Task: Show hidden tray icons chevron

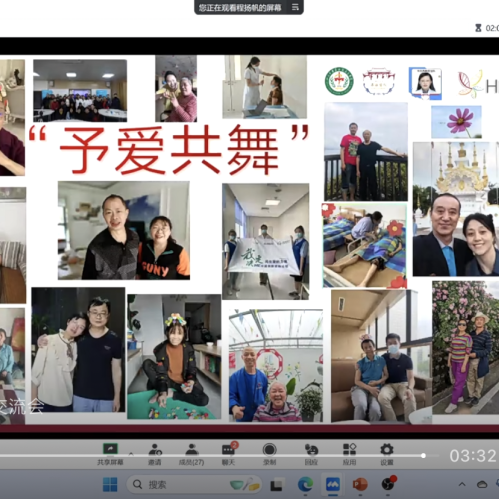Action: pos(462,484)
